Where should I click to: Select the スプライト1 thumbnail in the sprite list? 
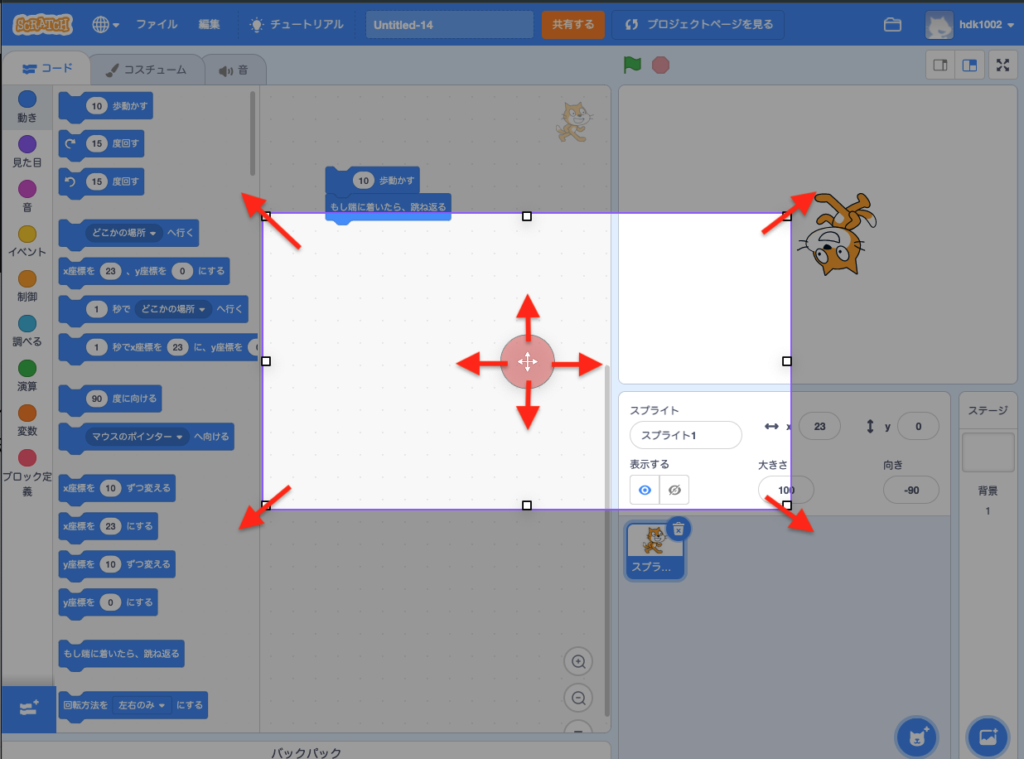[x=655, y=551]
